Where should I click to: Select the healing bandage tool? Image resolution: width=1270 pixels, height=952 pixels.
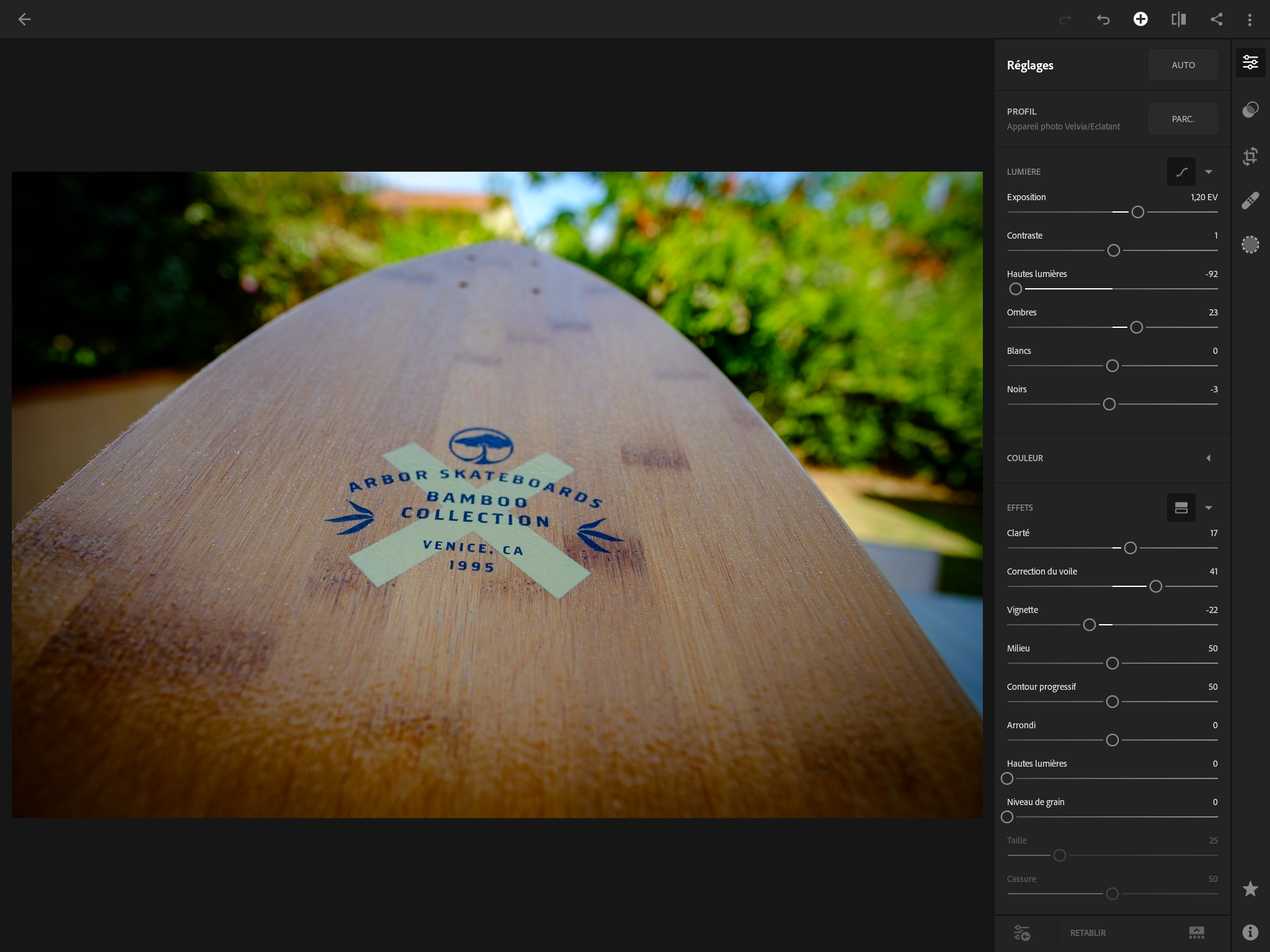click(x=1250, y=201)
